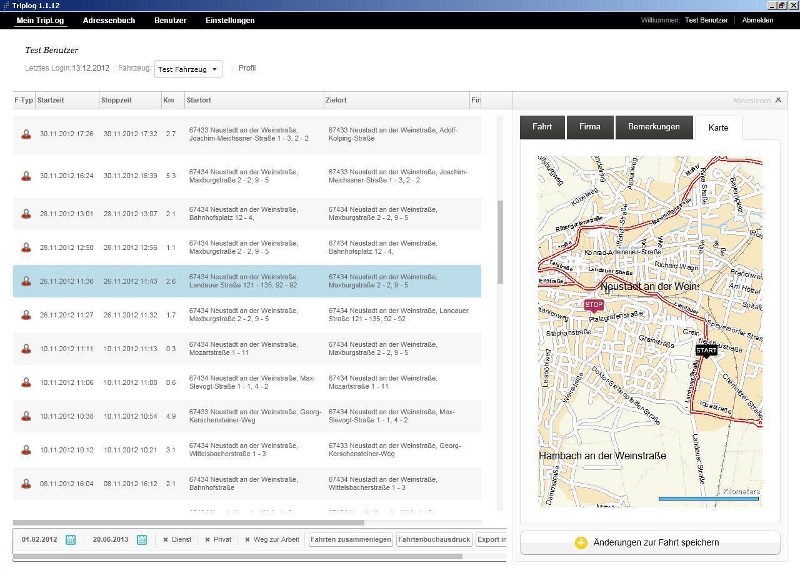The image size is (800, 573).
Task: Click the Km column header
Action: click(x=172, y=100)
